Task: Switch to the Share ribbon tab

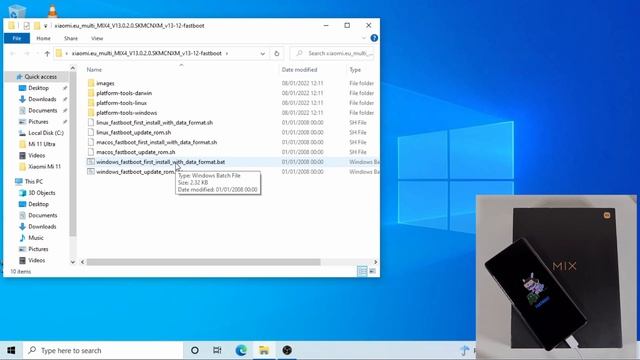Action: point(71,38)
